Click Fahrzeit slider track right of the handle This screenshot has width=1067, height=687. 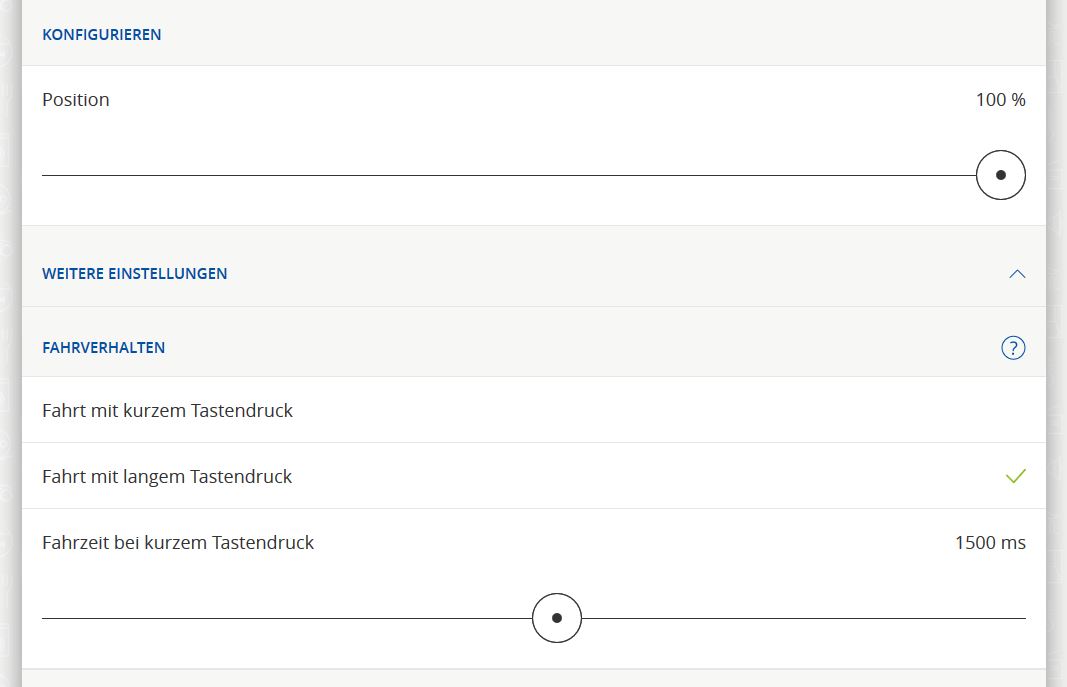click(800, 618)
